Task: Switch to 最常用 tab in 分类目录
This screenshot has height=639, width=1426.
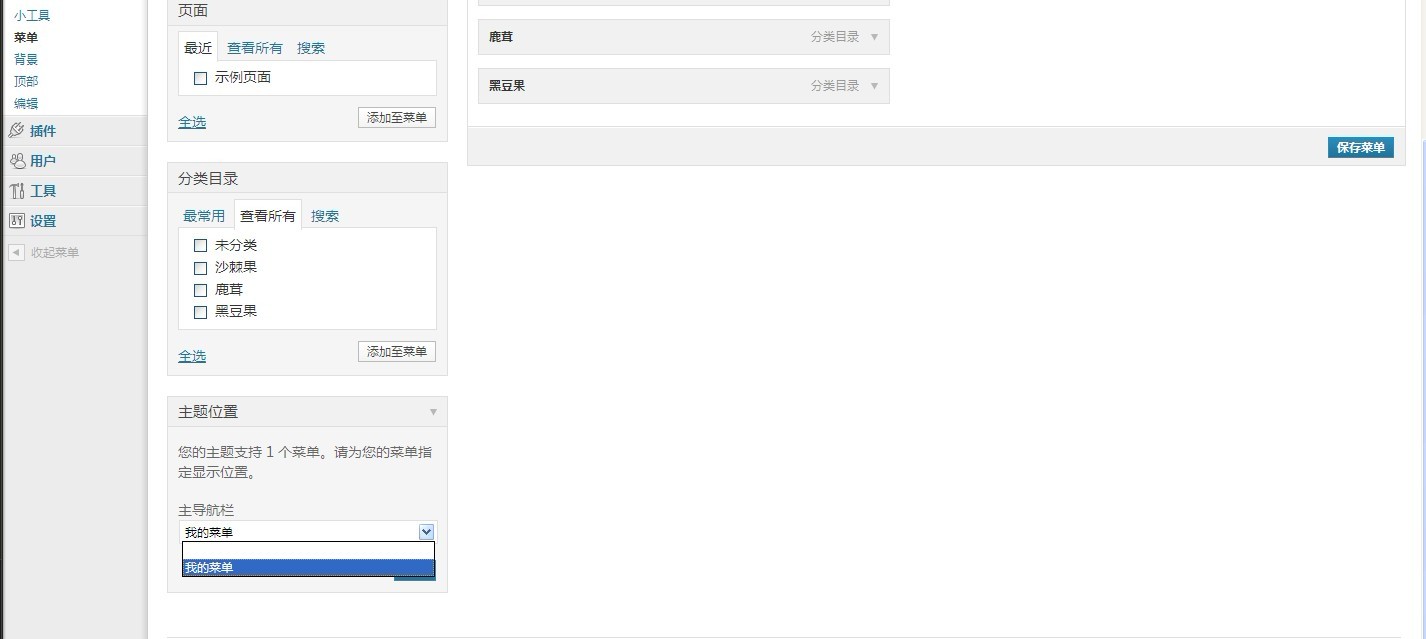Action: 204,216
